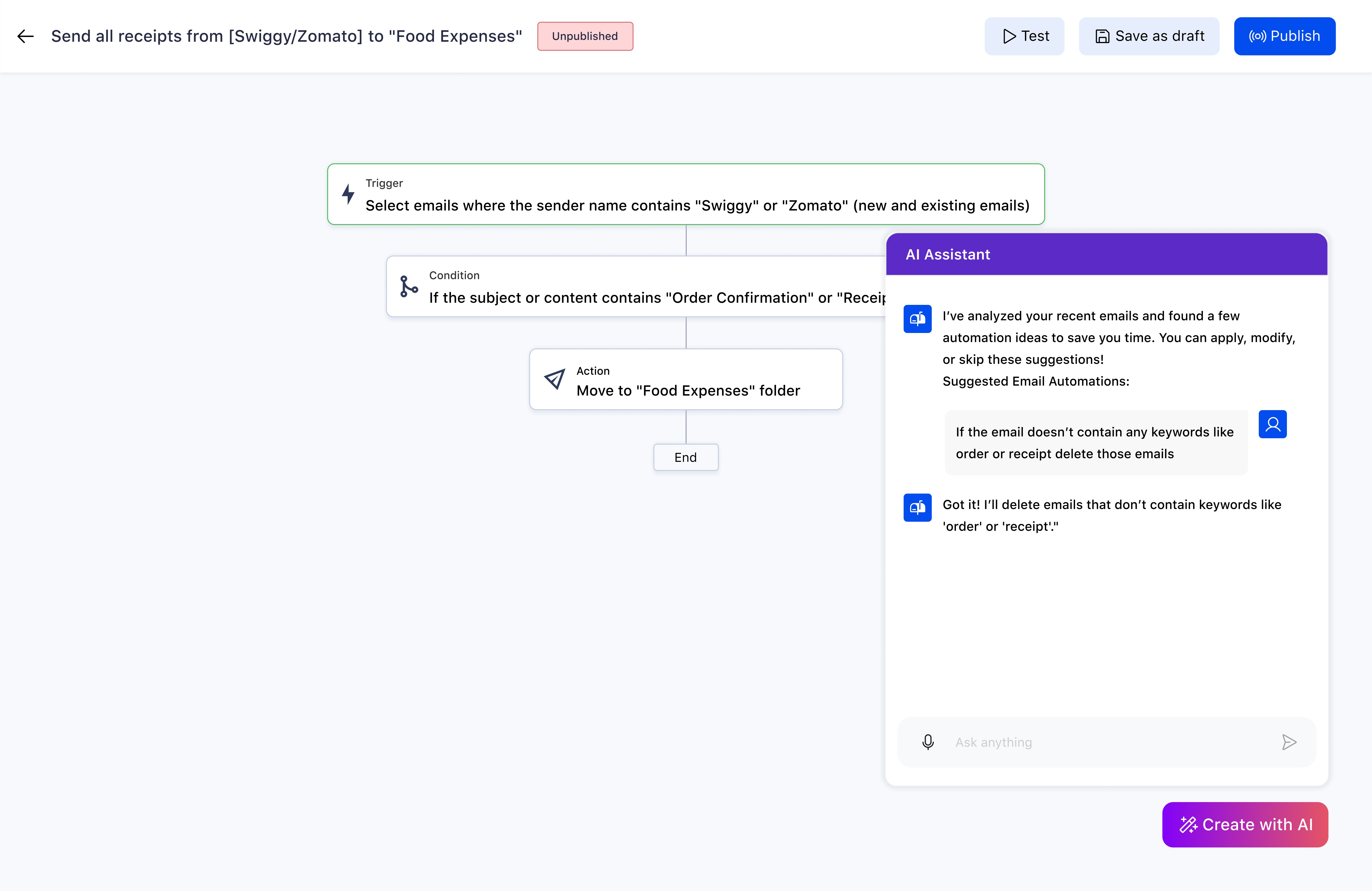
Task: Click the Unpublished status badge
Action: click(585, 36)
